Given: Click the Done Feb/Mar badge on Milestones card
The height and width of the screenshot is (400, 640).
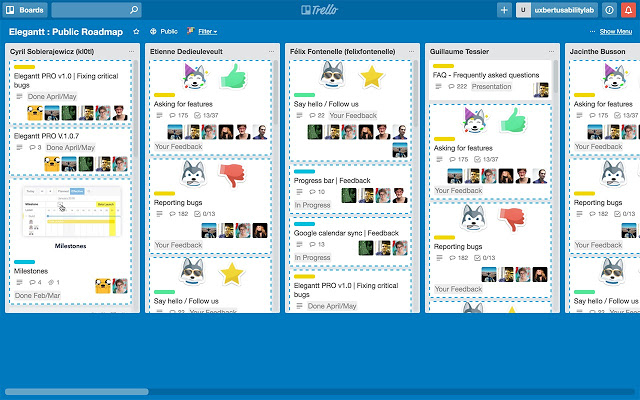Looking at the screenshot, I should (37, 295).
